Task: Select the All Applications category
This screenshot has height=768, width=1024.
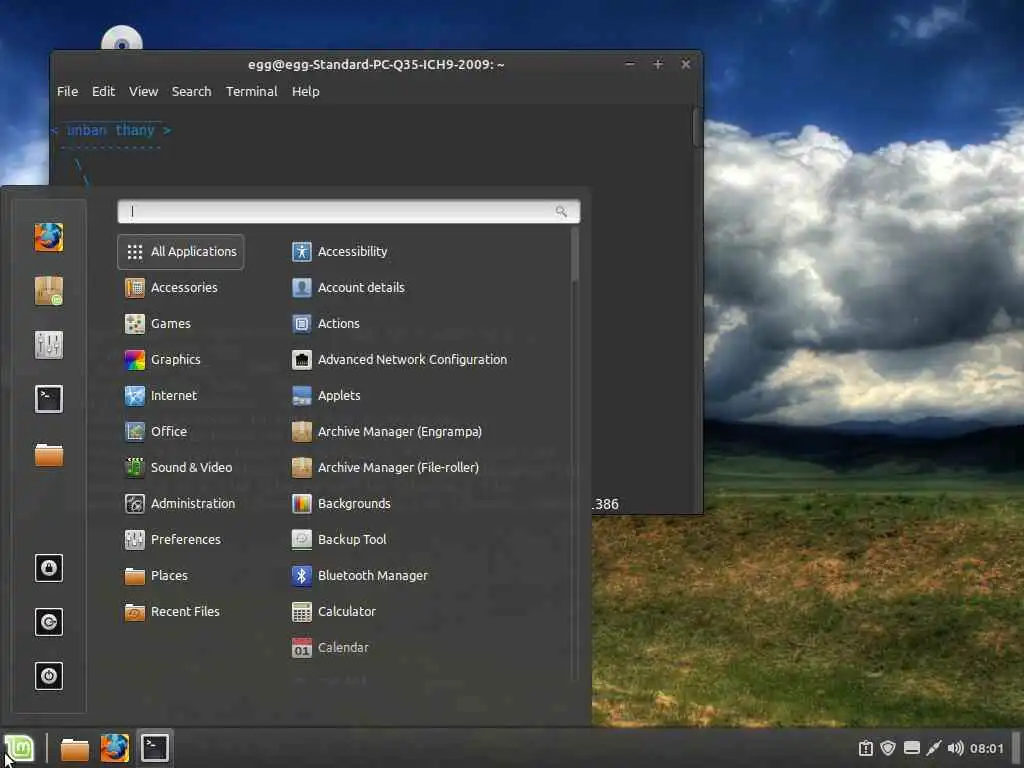Action: [181, 251]
